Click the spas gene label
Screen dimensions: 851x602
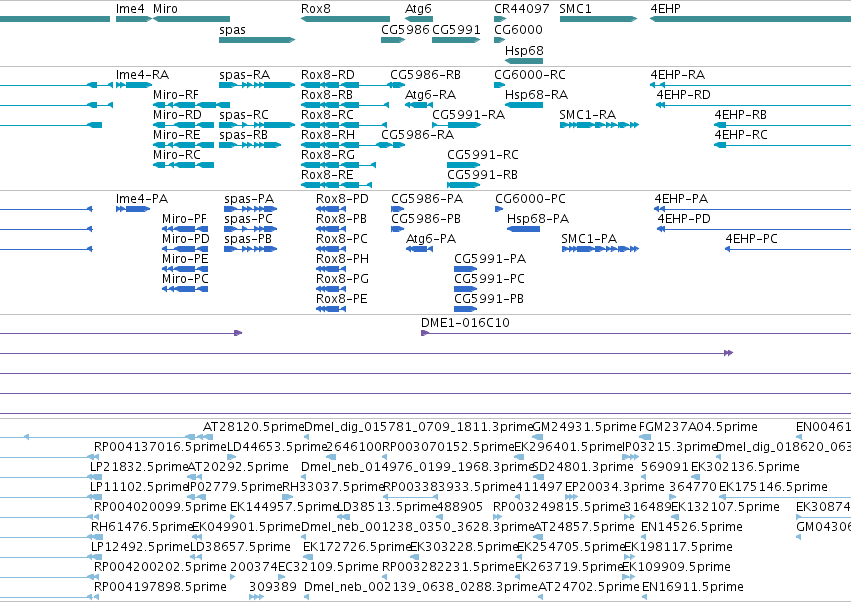point(232,30)
